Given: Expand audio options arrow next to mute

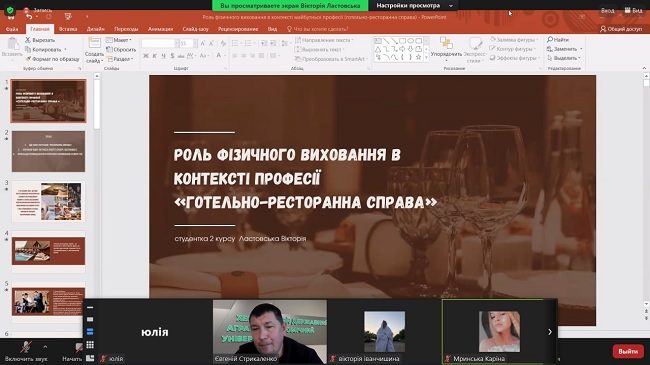Looking at the screenshot, I should (45, 347).
